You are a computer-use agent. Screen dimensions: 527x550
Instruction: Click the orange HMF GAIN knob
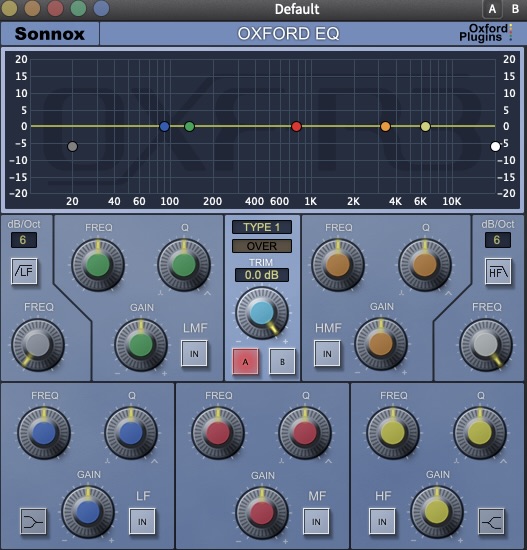click(x=381, y=344)
